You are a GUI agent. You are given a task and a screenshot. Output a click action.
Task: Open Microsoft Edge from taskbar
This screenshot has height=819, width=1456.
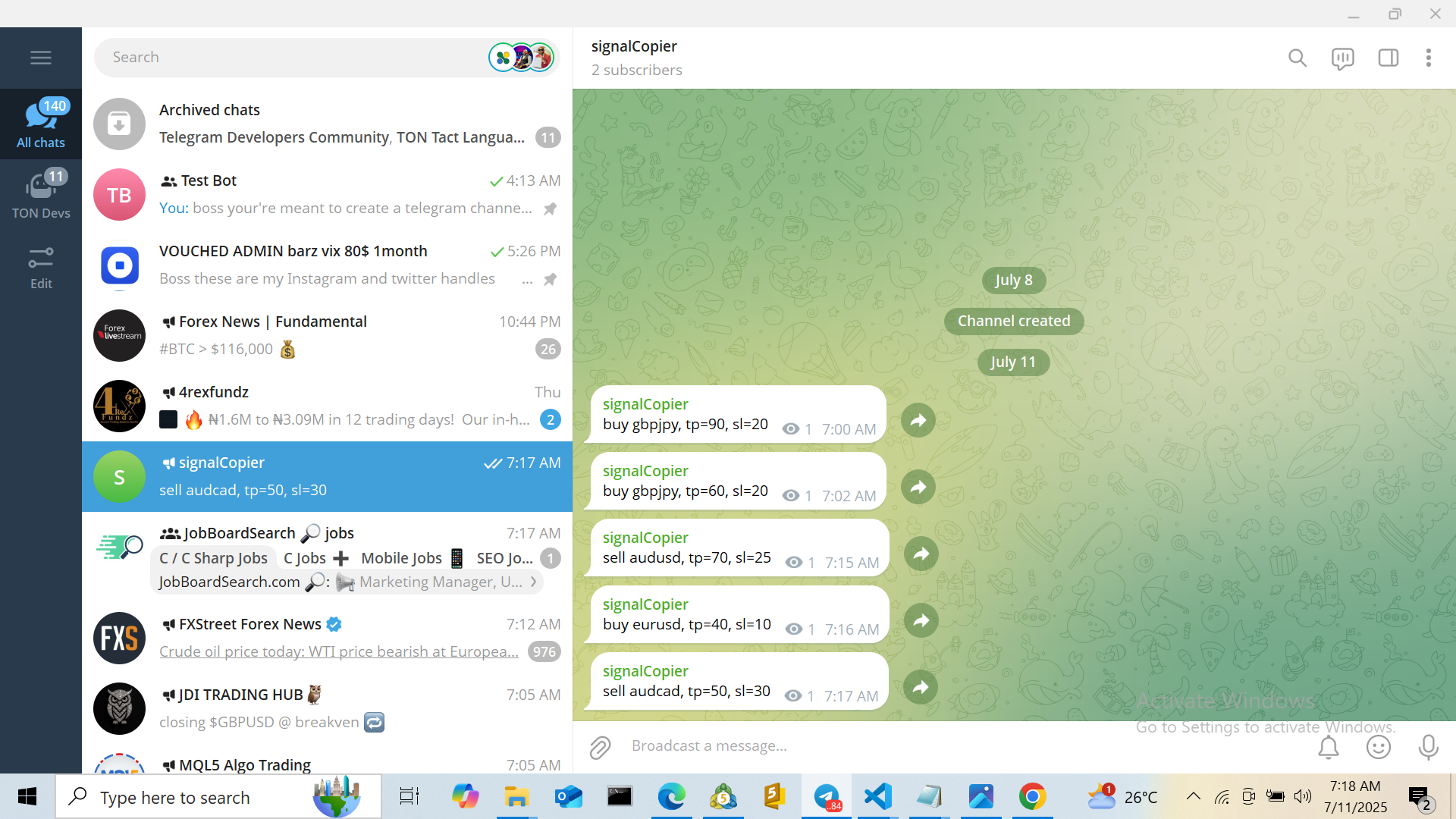coord(671,797)
